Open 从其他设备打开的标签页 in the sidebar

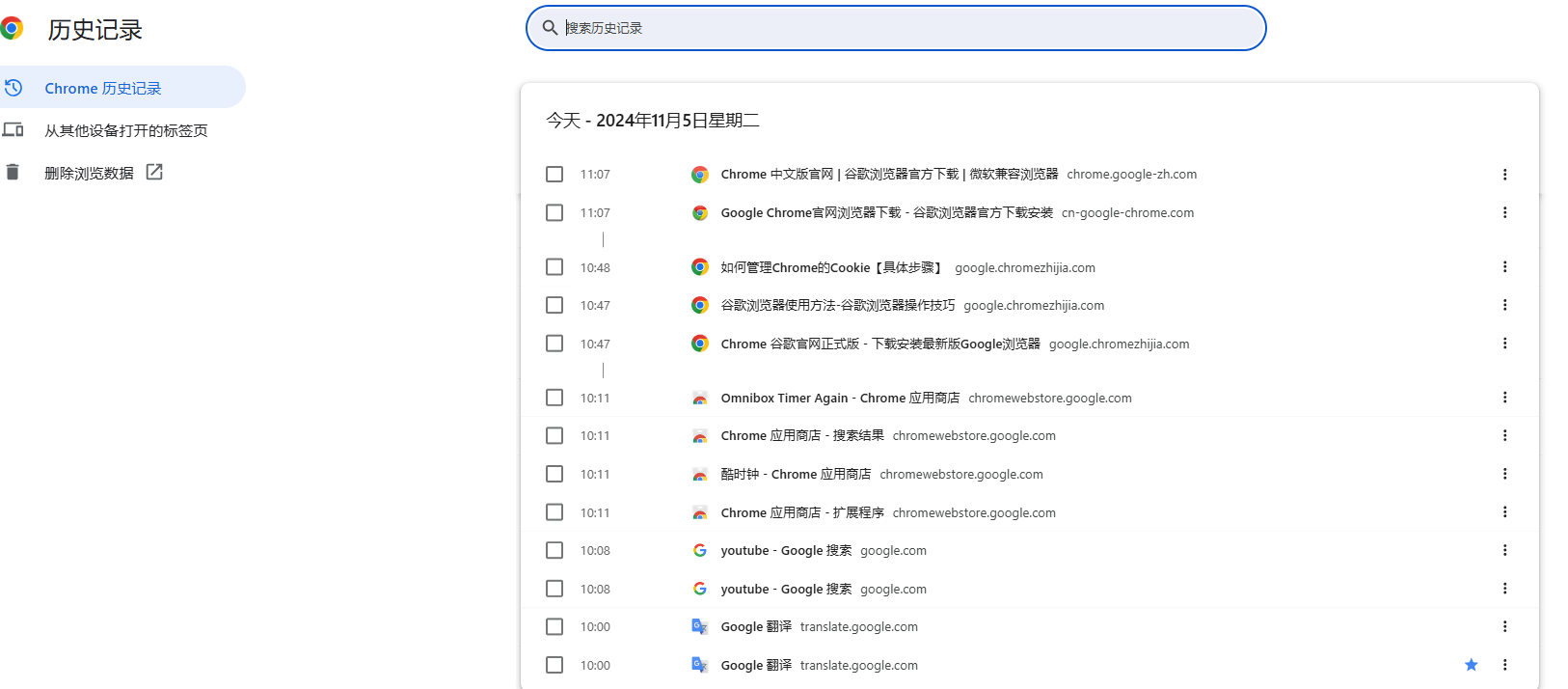coord(125,130)
